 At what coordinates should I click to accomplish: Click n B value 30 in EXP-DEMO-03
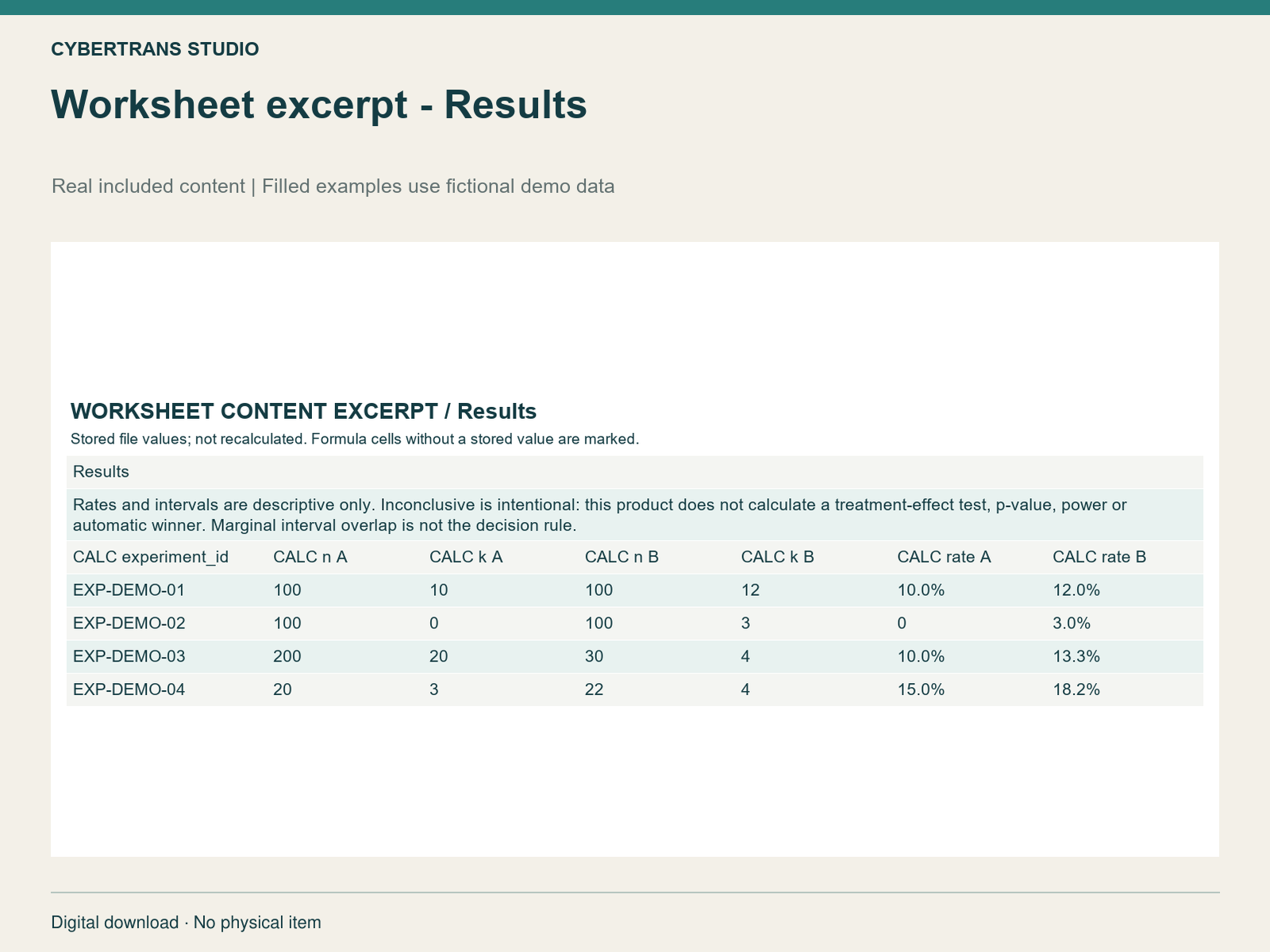tap(595, 657)
